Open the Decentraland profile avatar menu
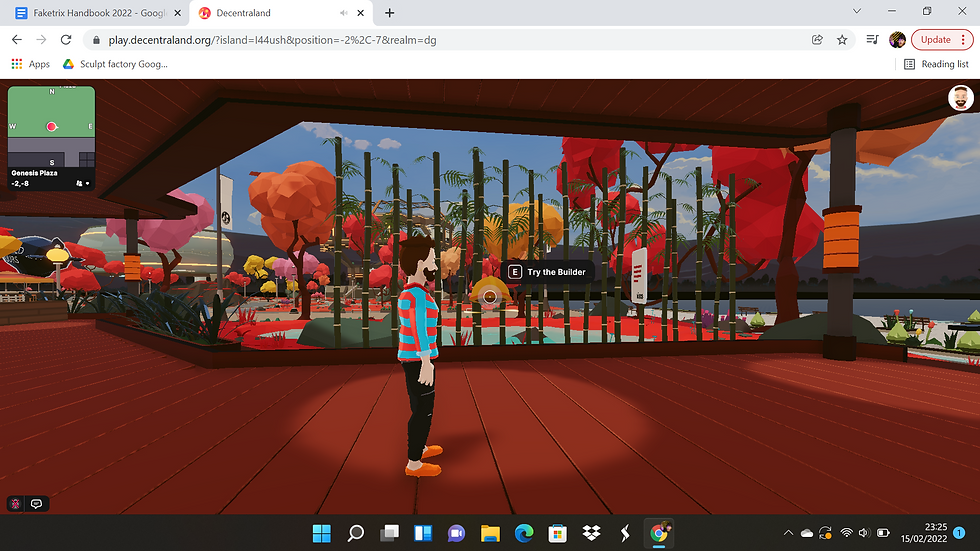The height and width of the screenshot is (551, 980). (961, 98)
